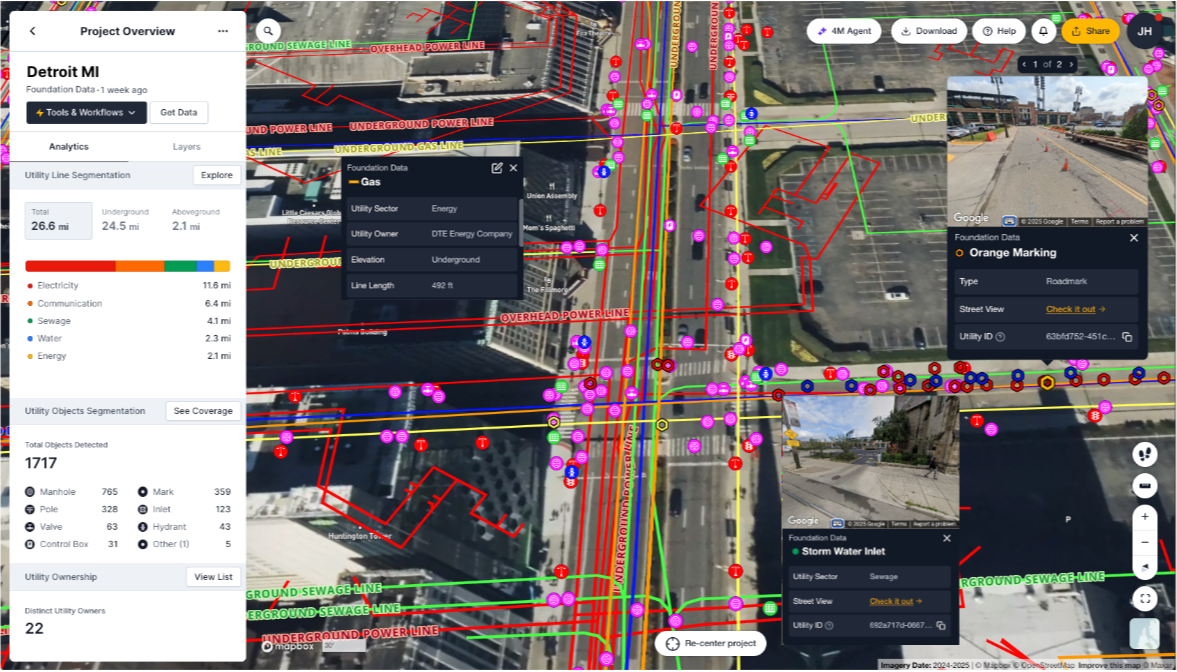The image size is (1177, 672).
Task: Click the edit icon on Gas popup
Action: coord(497,168)
